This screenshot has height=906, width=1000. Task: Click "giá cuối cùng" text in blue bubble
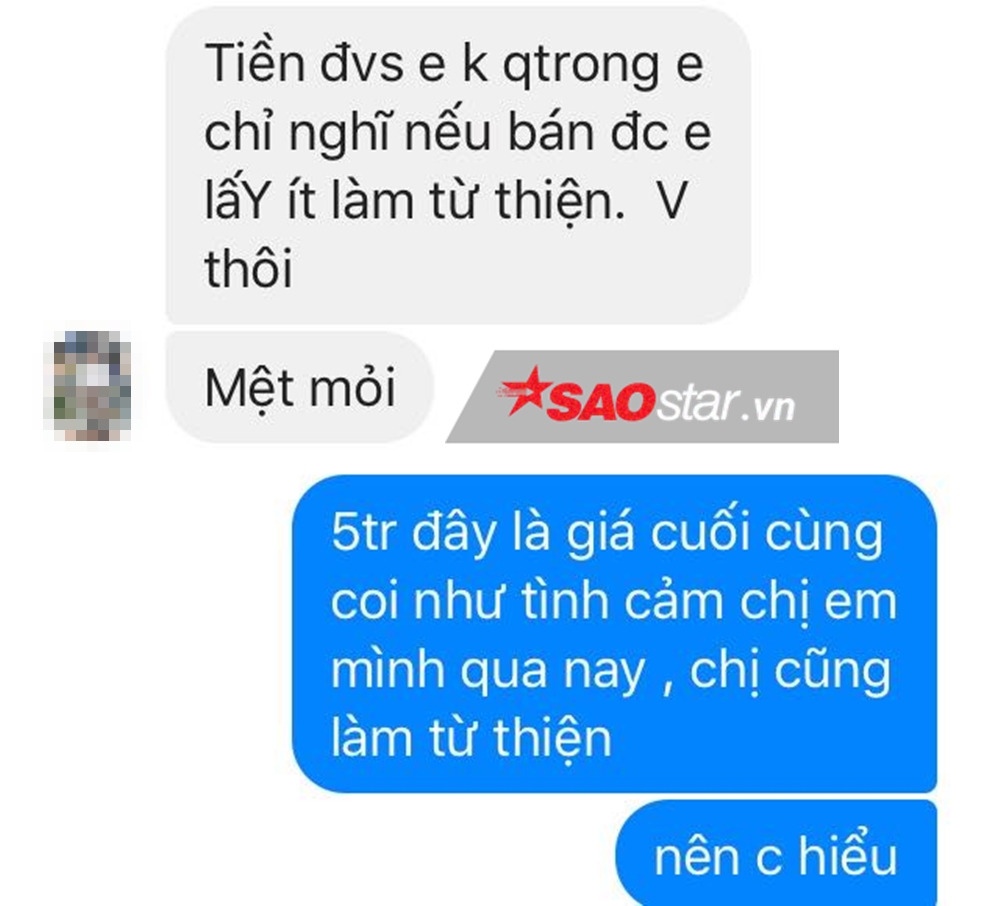click(725, 534)
